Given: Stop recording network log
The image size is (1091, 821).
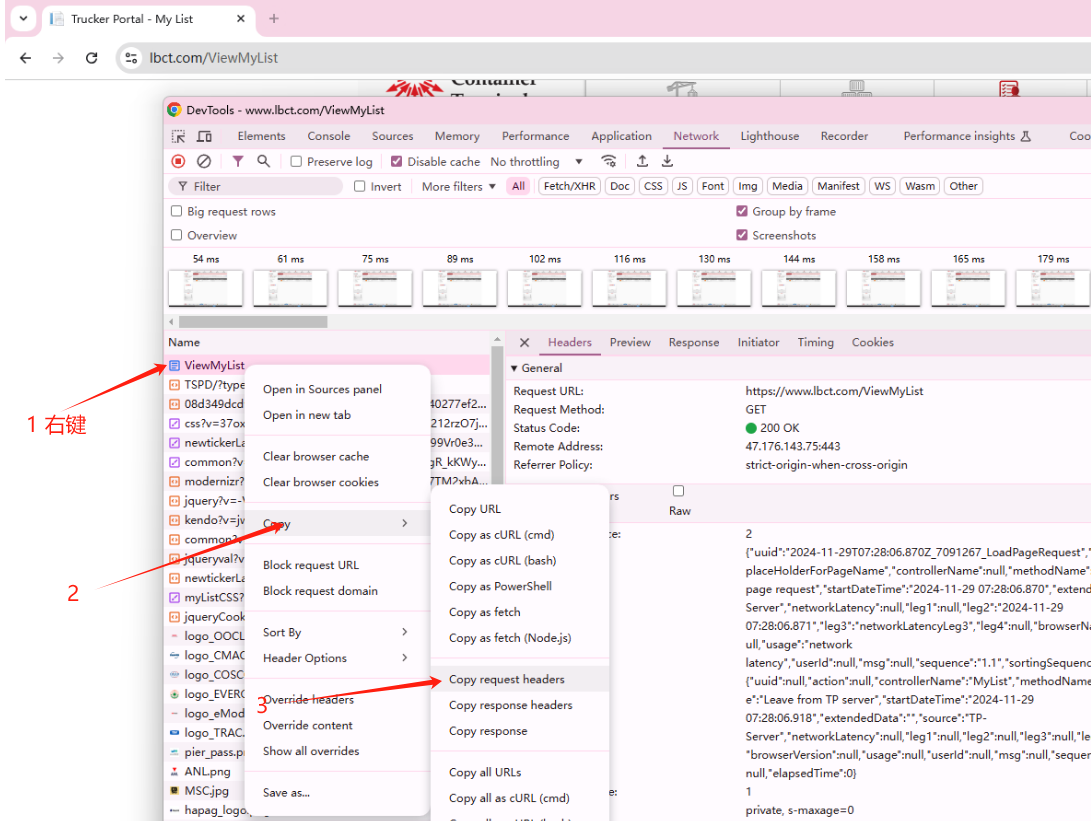Looking at the screenshot, I should (179, 161).
